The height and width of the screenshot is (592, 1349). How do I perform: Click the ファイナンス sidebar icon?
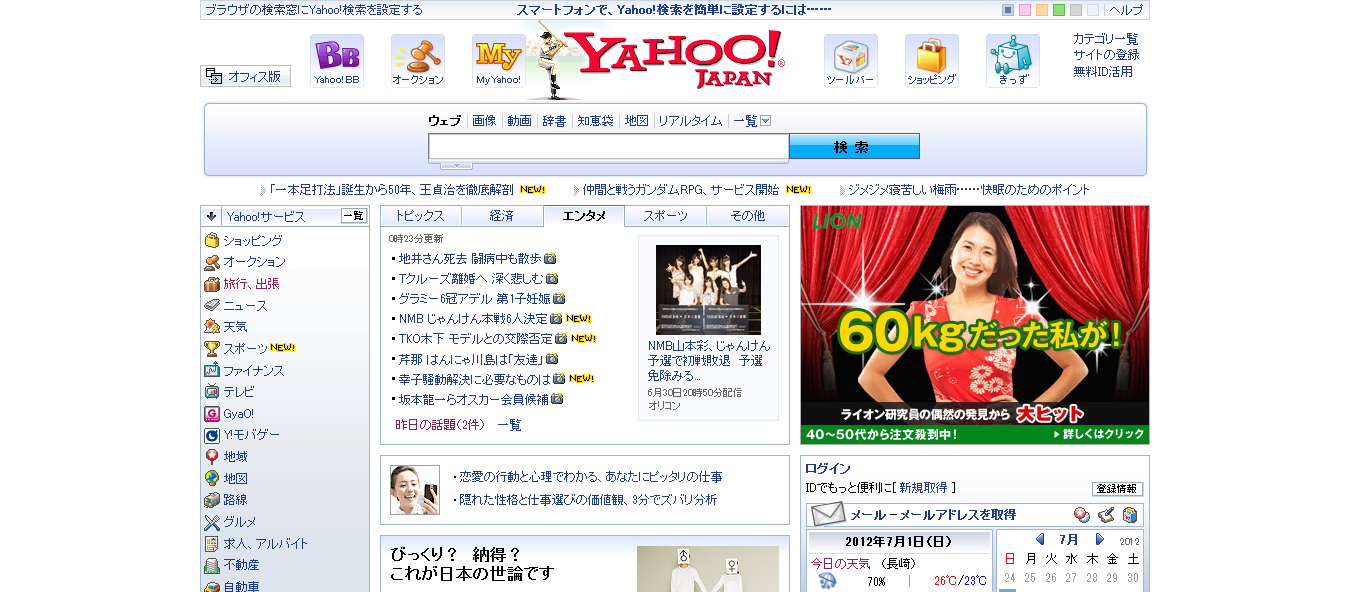pos(212,371)
